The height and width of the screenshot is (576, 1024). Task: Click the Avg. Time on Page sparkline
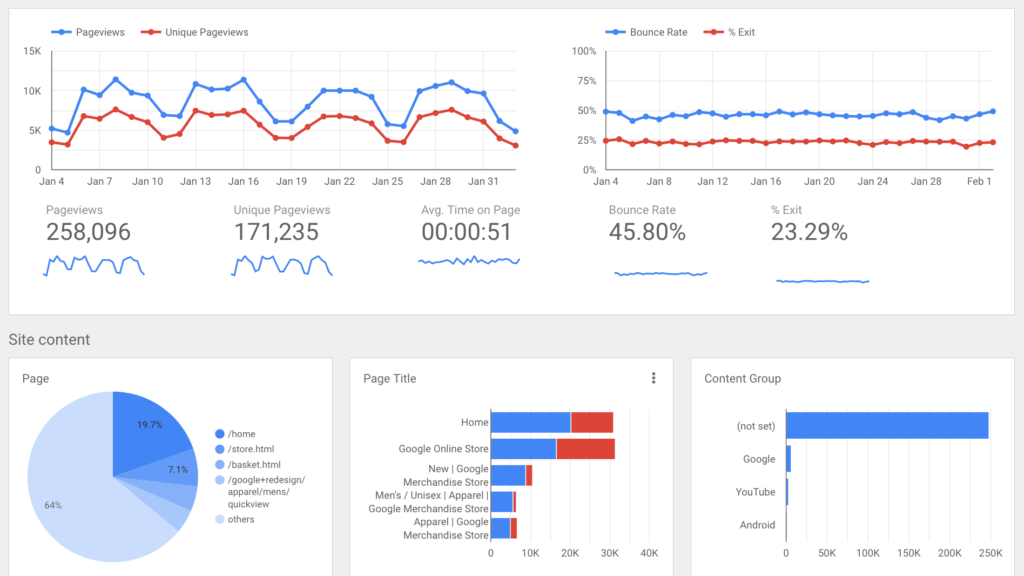point(469,262)
